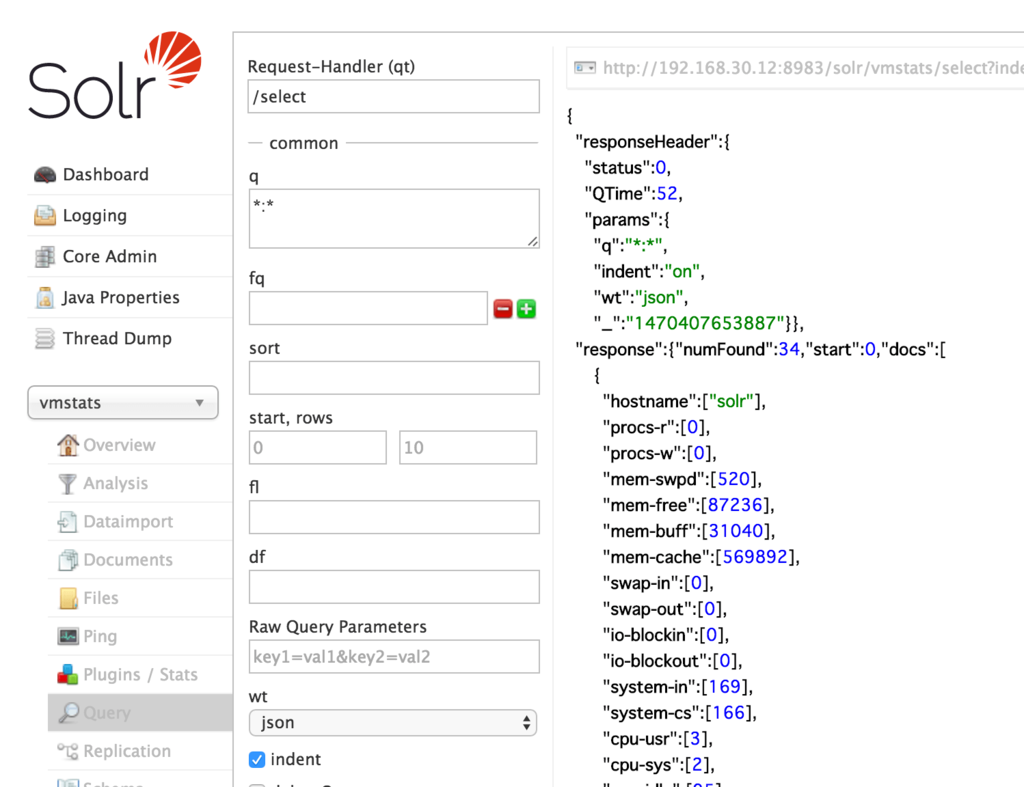Click the "mem-free":[87236] line
The image size is (1024, 787).
pos(688,505)
